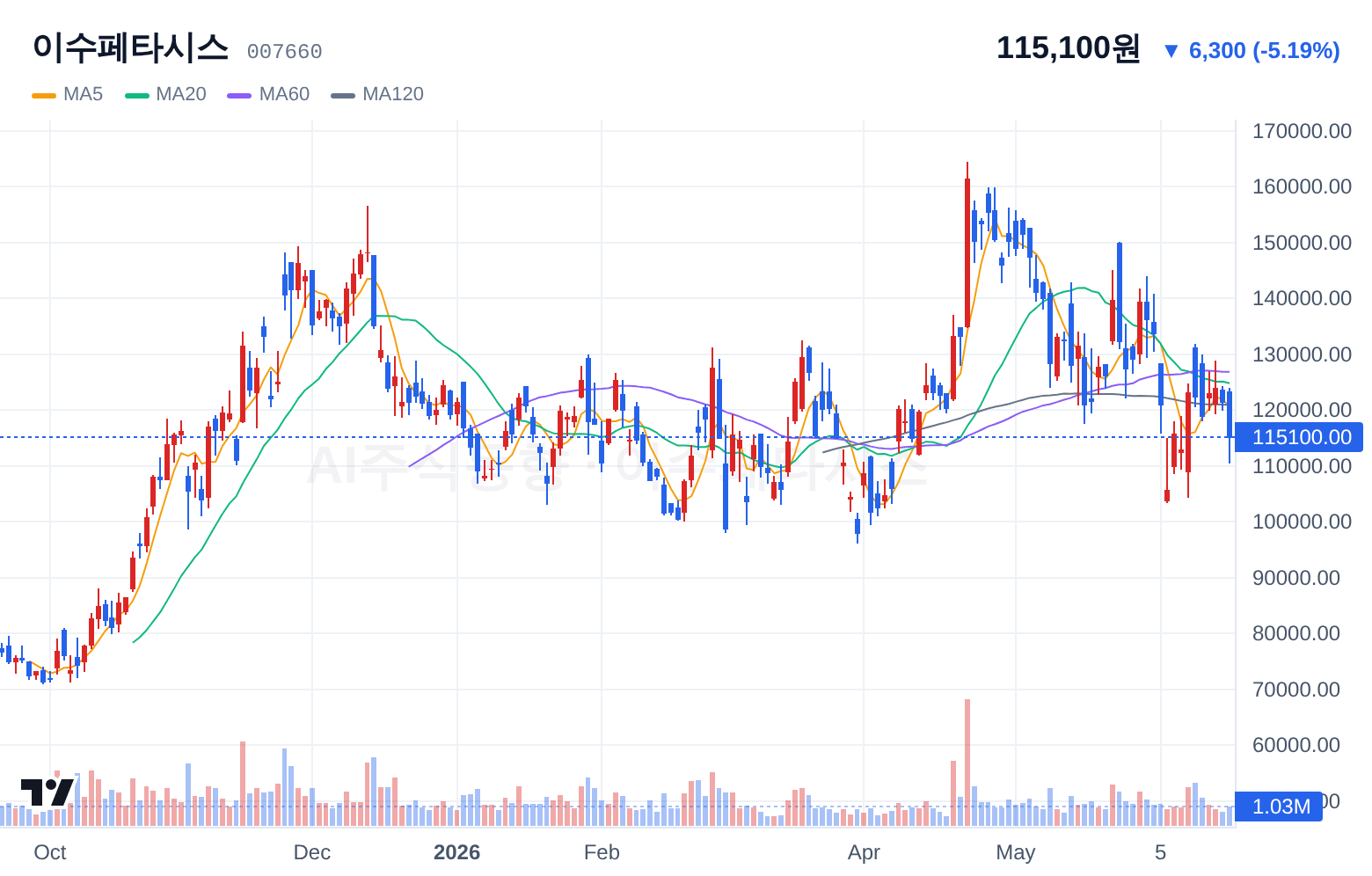The width and height of the screenshot is (1372, 876).
Task: Click the stock name 이수페타시스
Action: point(130,47)
